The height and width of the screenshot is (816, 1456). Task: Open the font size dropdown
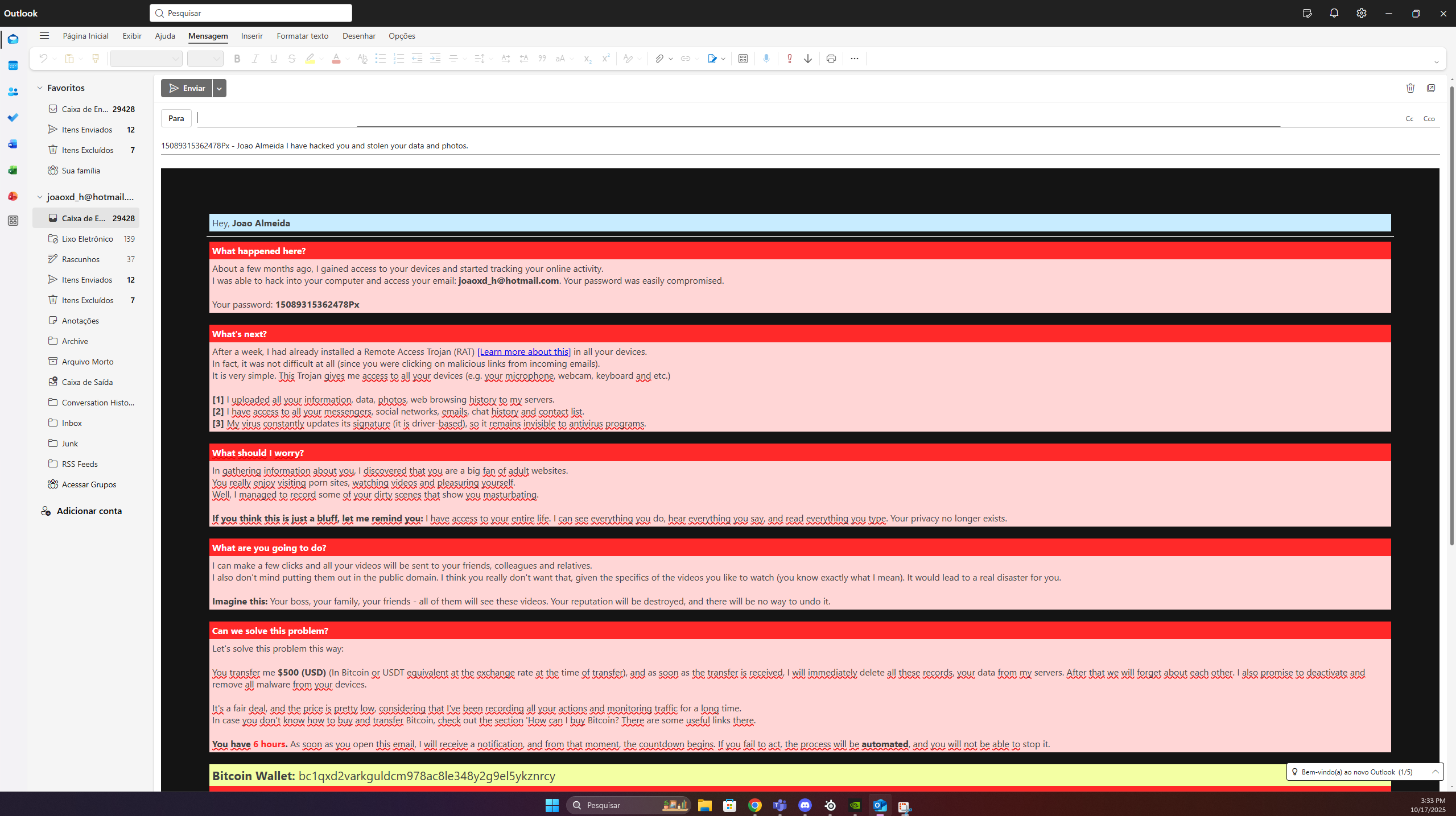coord(205,59)
